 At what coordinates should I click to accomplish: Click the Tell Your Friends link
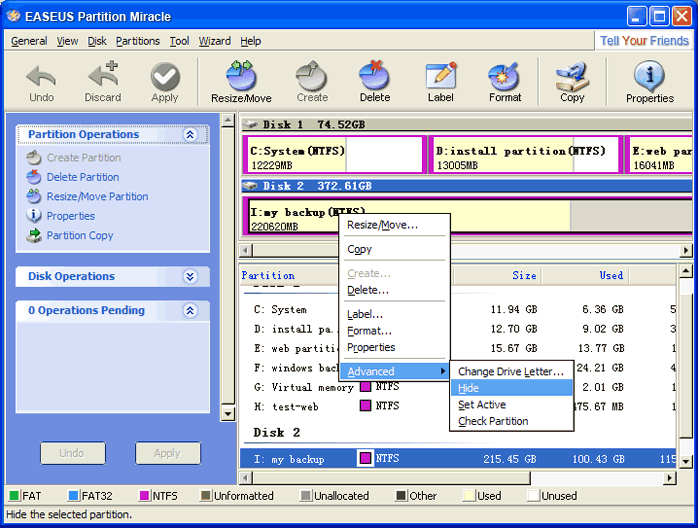644,41
